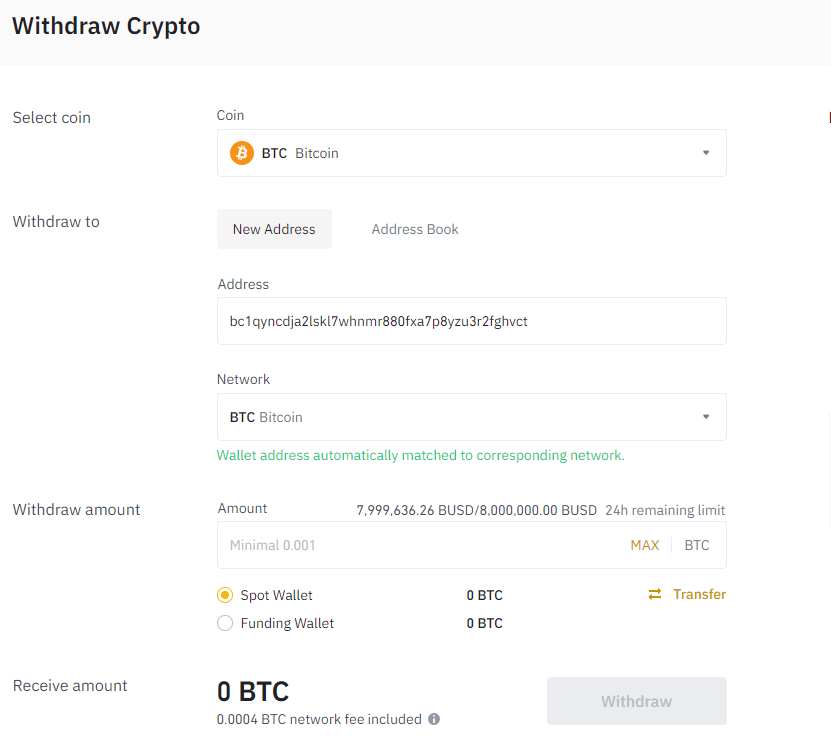831x749 pixels.
Task: Select the Spot Wallet option
Action: 226,595
